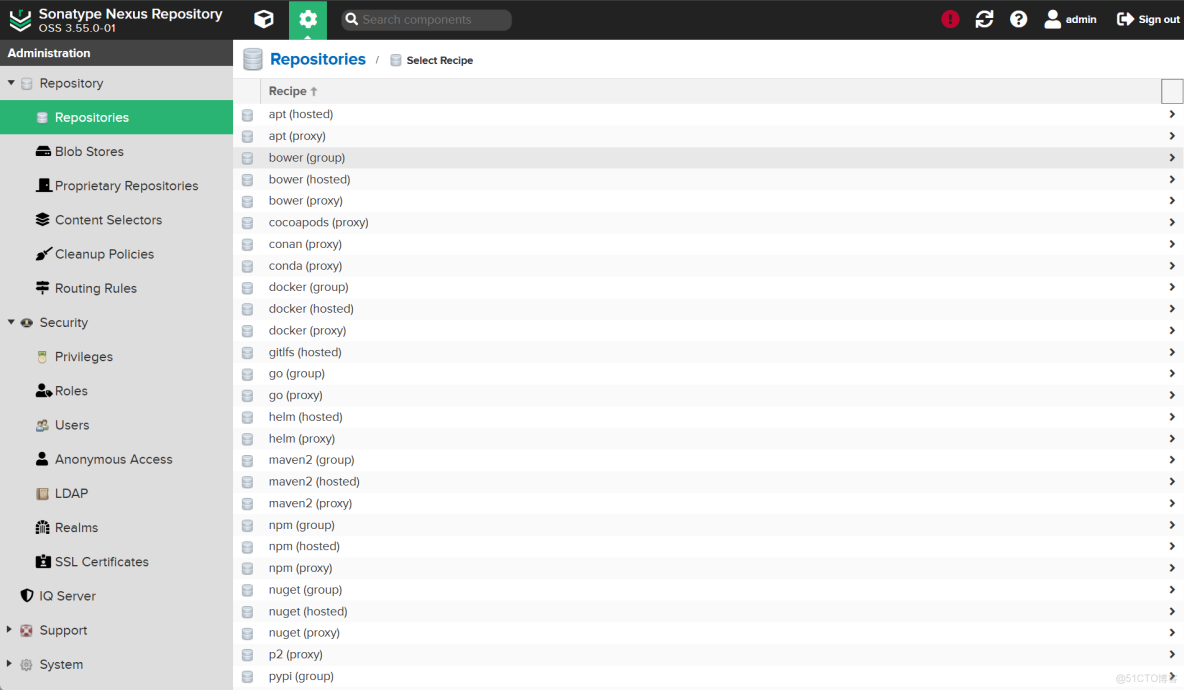This screenshot has height=690, width=1184.
Task: Select the npm (group) recipe
Action: [x=708, y=525]
